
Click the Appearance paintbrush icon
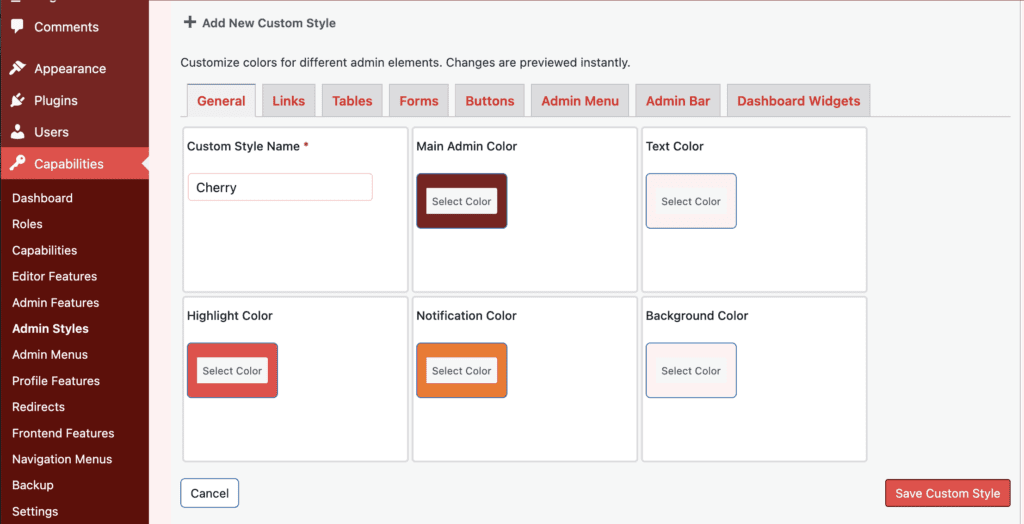tap(17, 69)
